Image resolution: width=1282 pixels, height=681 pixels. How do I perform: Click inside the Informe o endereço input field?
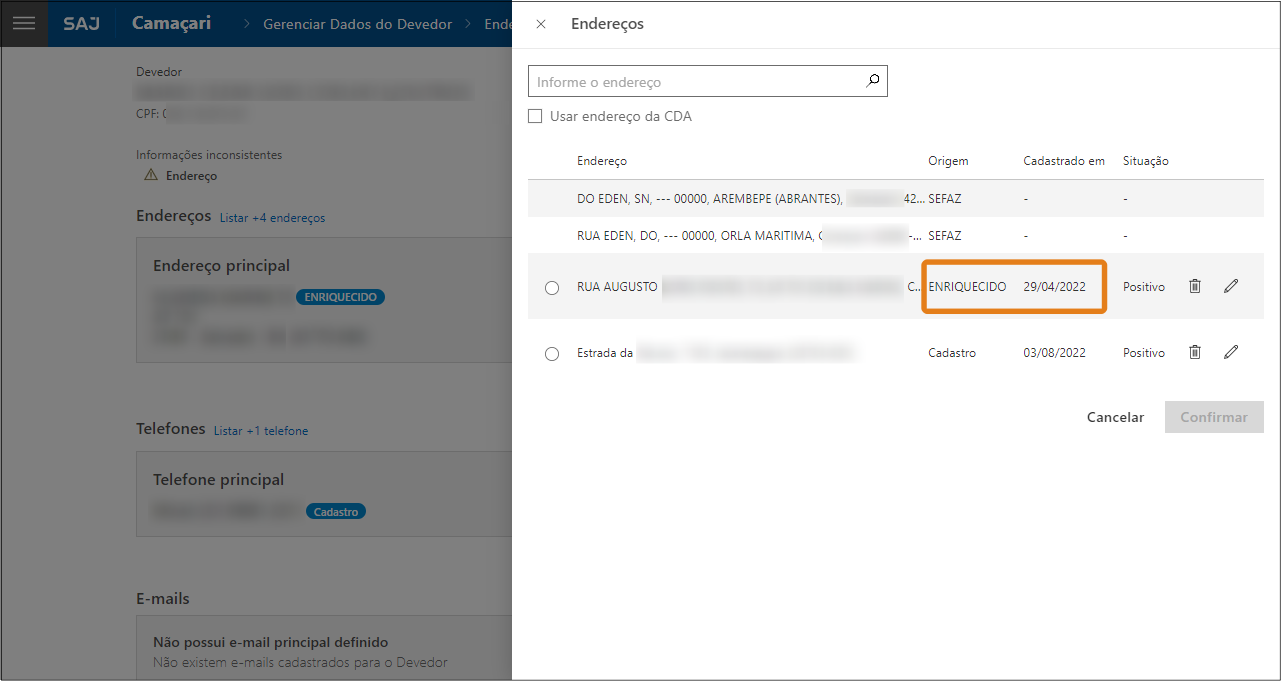click(690, 80)
